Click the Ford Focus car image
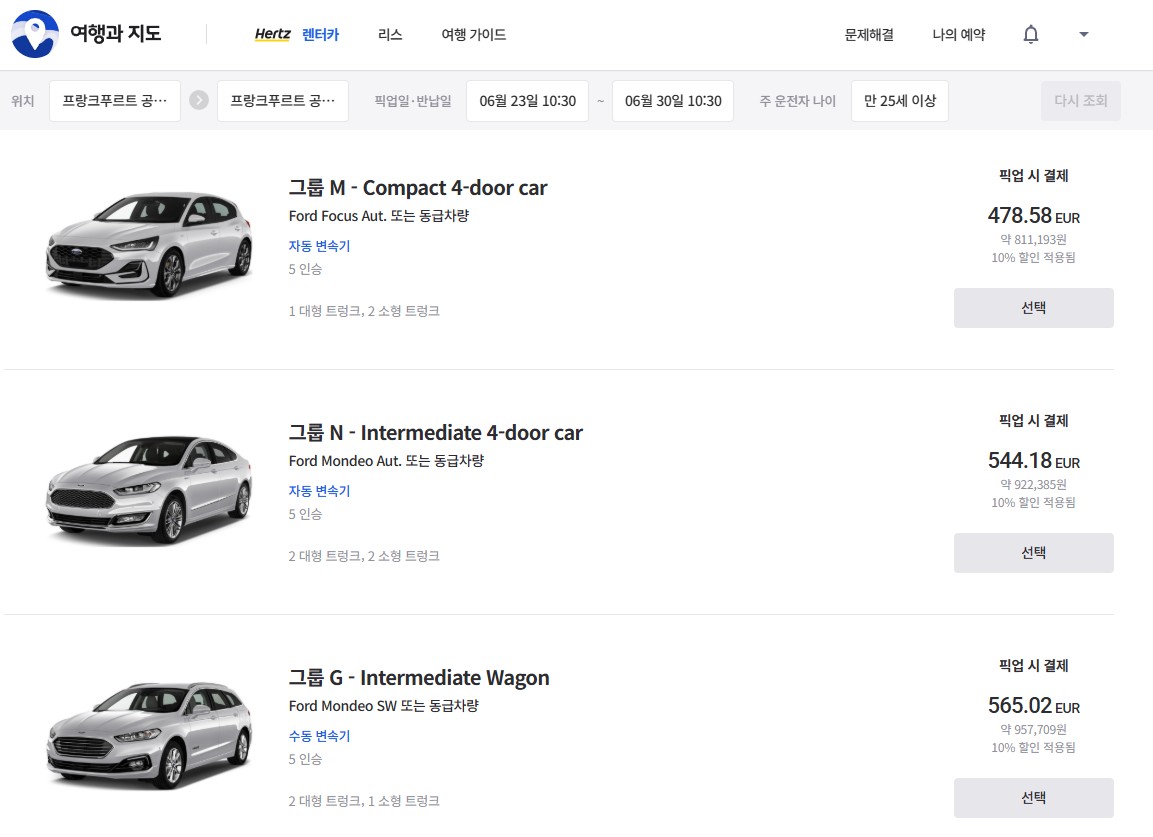 (149, 241)
